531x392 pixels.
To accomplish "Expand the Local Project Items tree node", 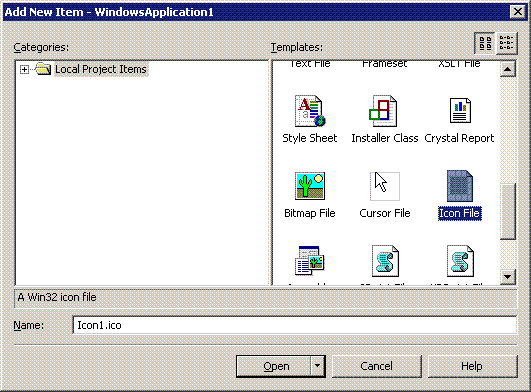I will coord(24,69).
